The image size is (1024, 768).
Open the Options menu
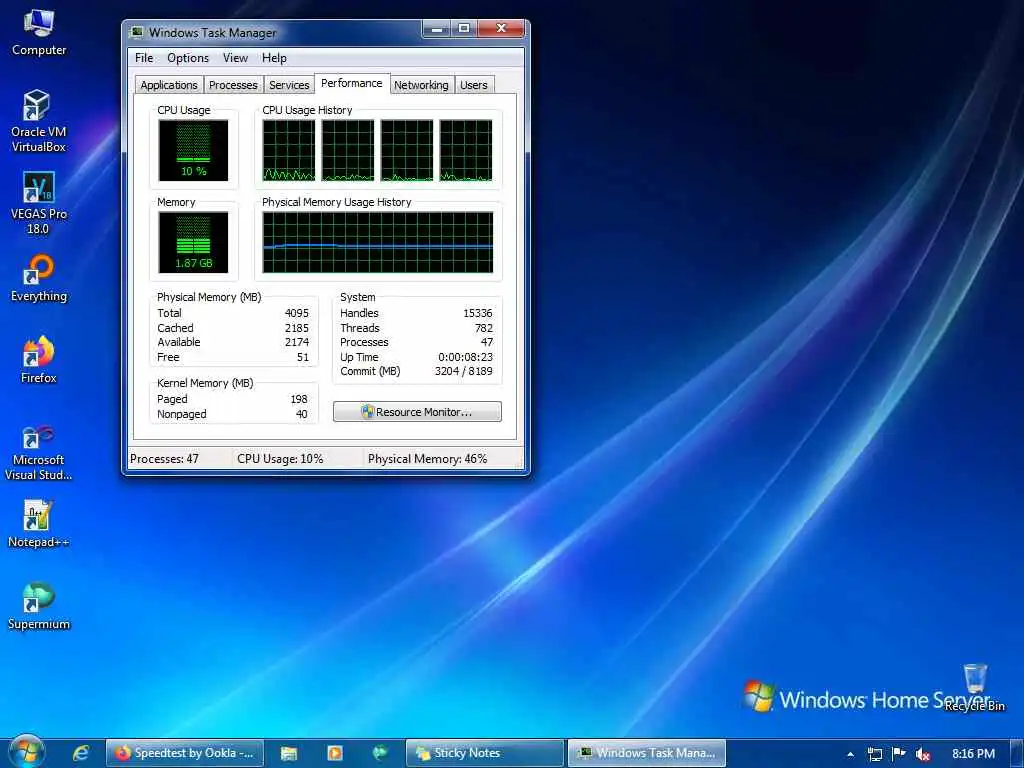coord(187,57)
